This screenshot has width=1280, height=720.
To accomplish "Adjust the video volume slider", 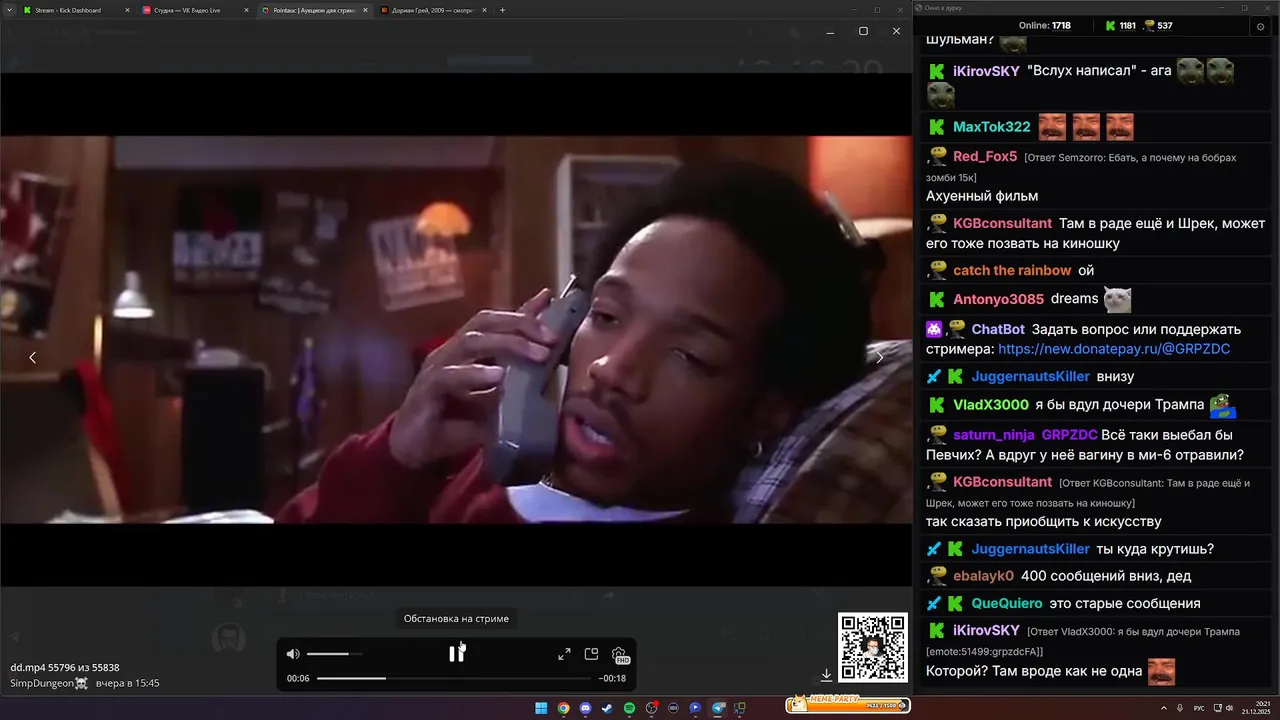I will click(334, 654).
